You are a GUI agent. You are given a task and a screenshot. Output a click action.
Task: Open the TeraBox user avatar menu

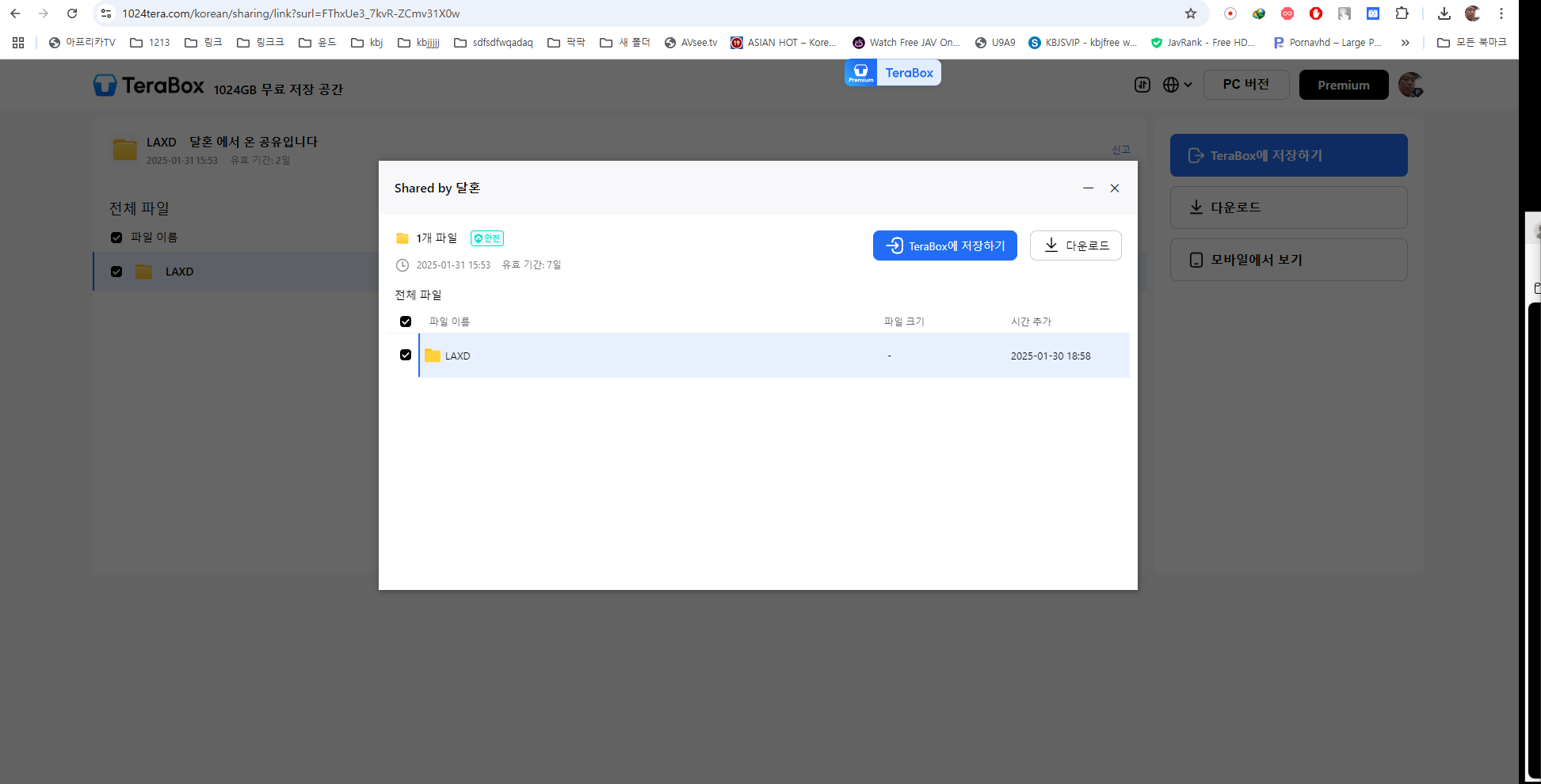(1410, 85)
